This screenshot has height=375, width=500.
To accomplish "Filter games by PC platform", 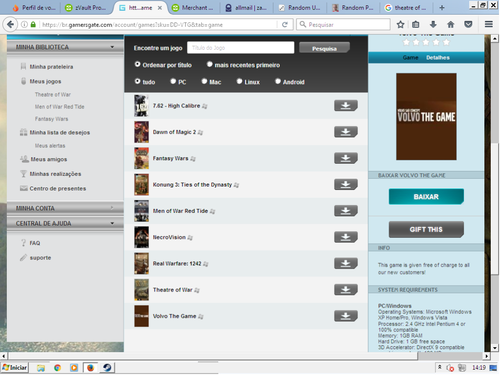I will 173,81.
